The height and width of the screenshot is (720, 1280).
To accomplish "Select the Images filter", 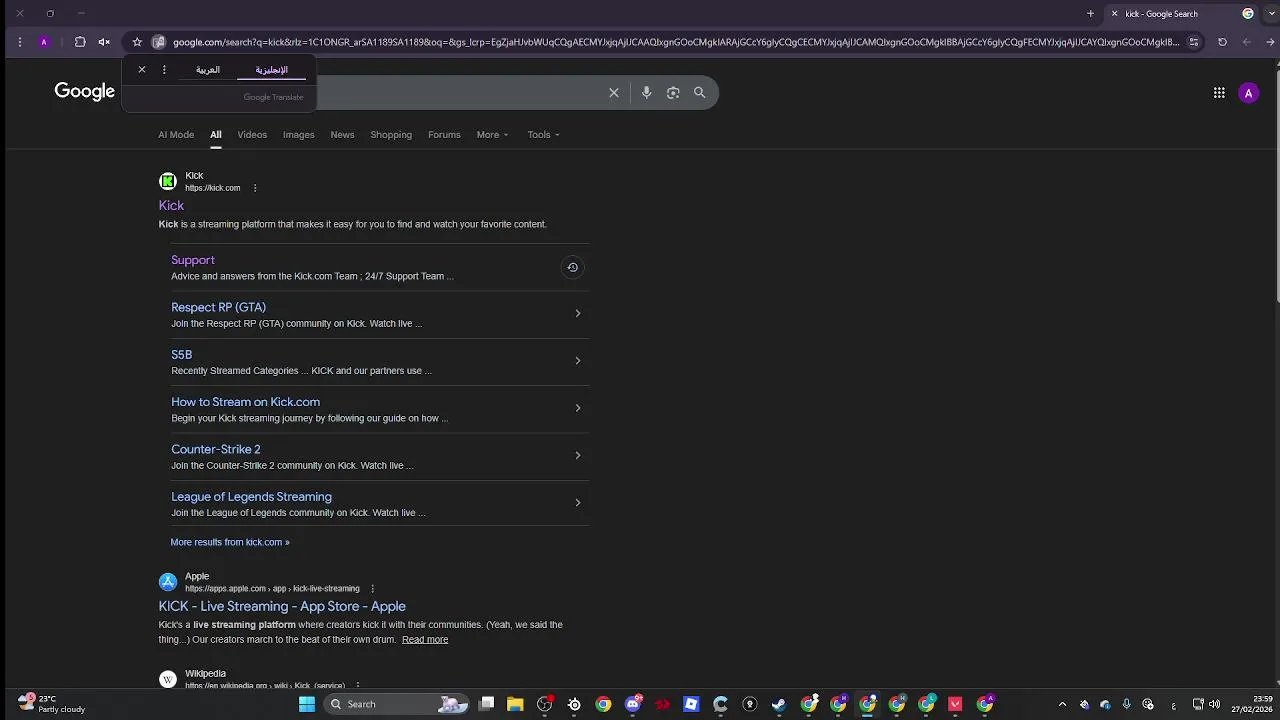I will tap(298, 135).
